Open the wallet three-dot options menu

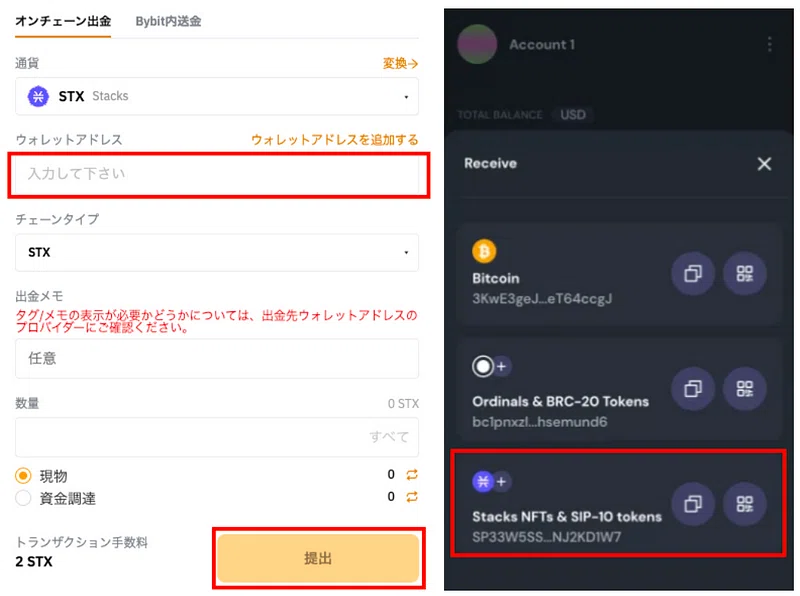point(769,44)
